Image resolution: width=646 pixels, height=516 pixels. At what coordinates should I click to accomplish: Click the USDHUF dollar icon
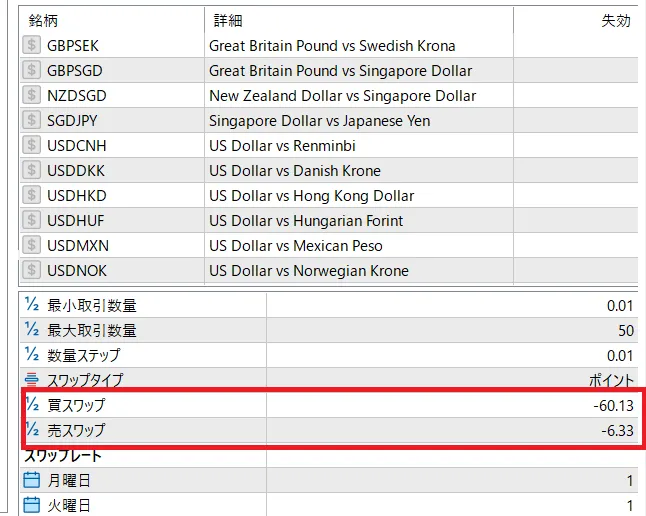point(32,221)
